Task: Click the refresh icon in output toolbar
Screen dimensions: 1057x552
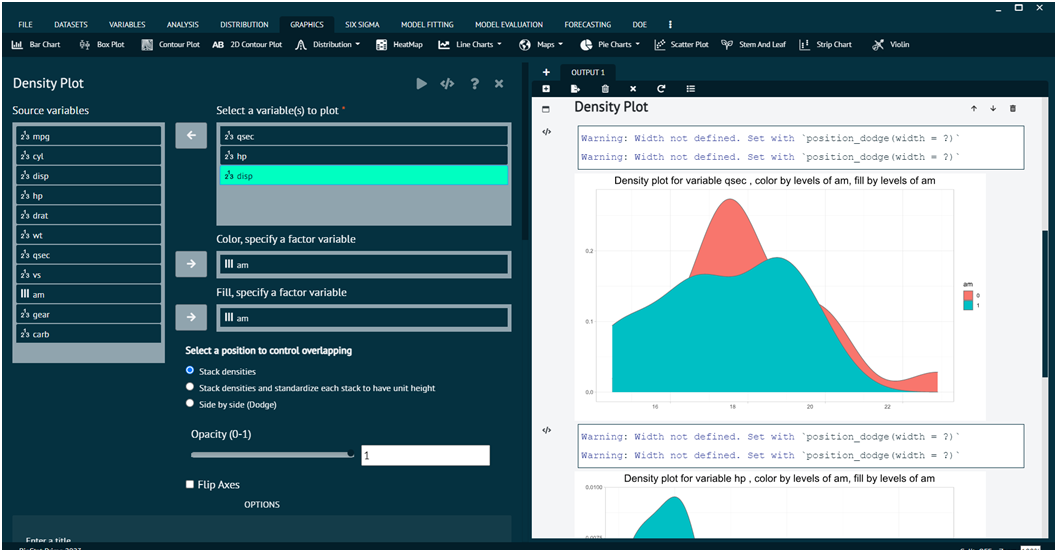Action: coord(661,89)
